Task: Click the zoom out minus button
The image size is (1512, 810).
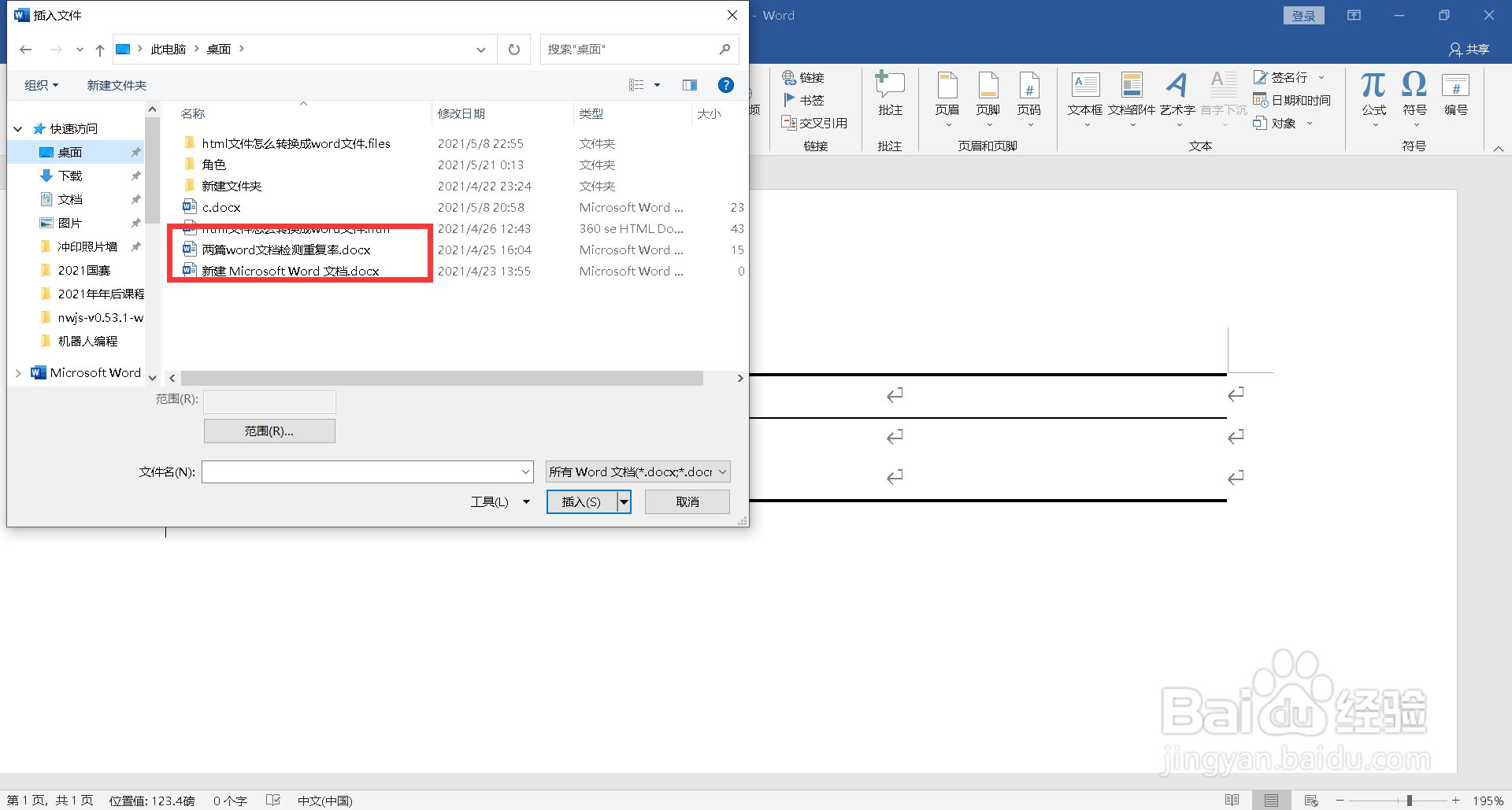Action: point(1340,801)
